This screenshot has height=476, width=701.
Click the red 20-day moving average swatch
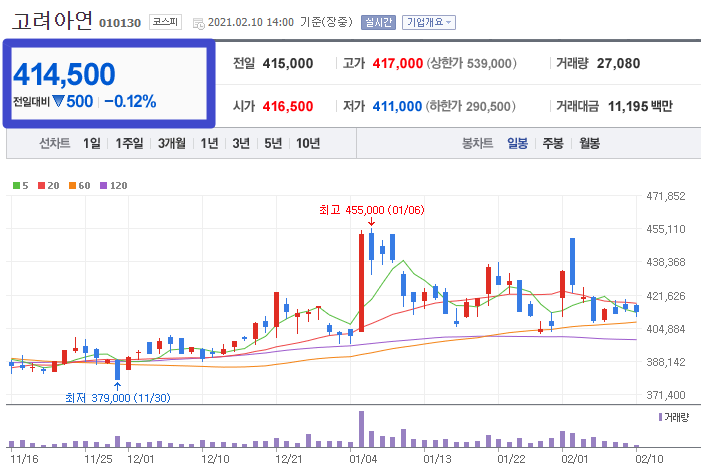(x=42, y=185)
